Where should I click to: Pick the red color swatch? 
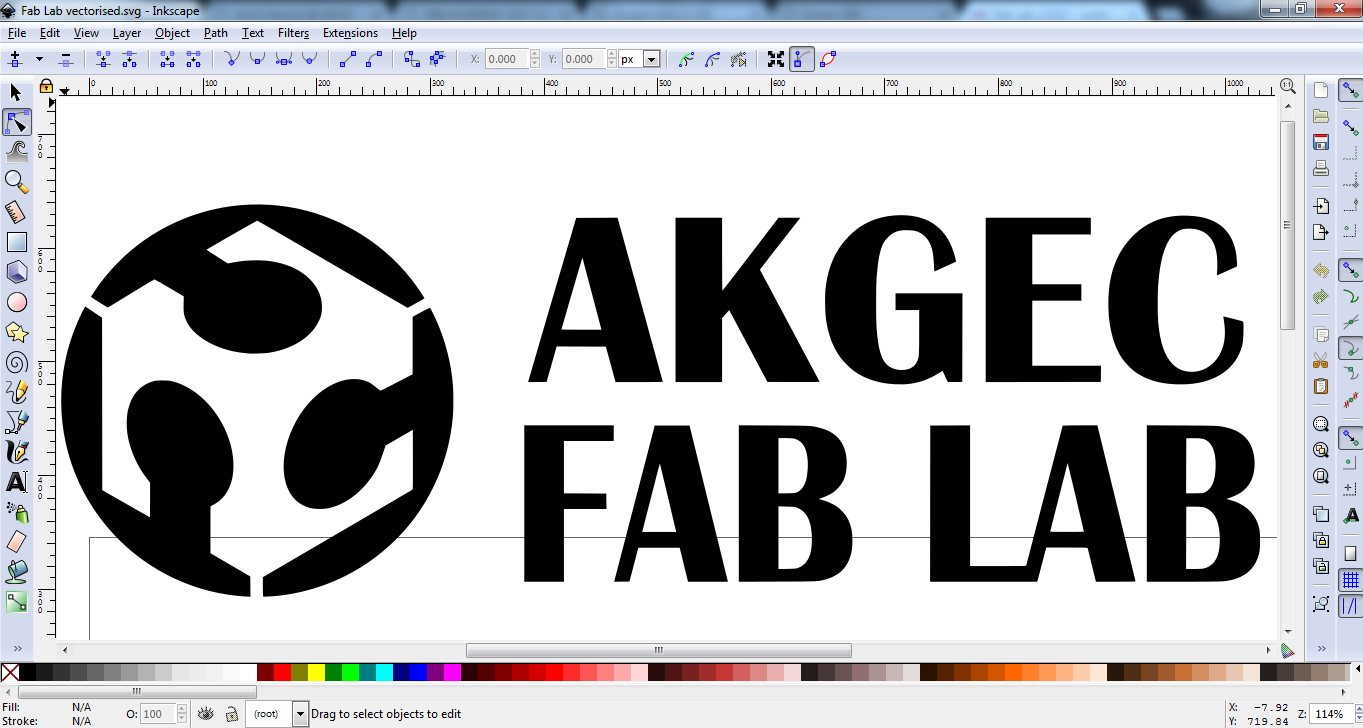(282, 673)
